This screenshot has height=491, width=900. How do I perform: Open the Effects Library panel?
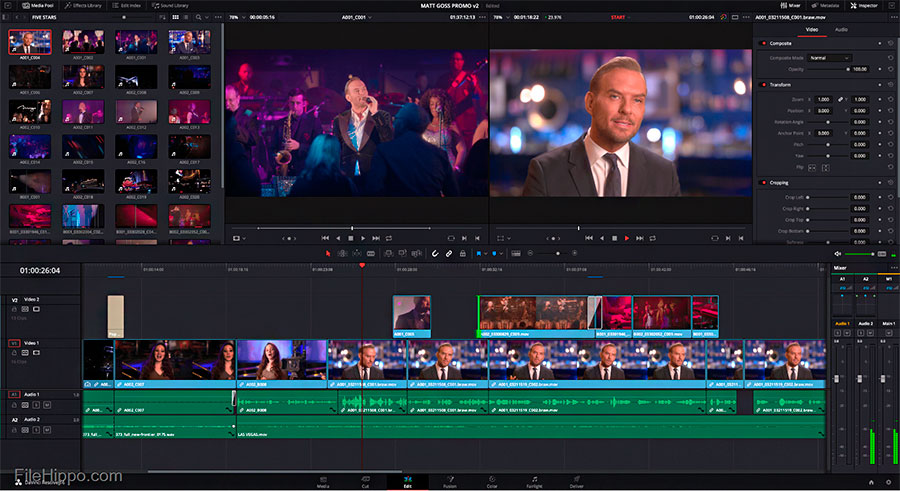(83, 5)
